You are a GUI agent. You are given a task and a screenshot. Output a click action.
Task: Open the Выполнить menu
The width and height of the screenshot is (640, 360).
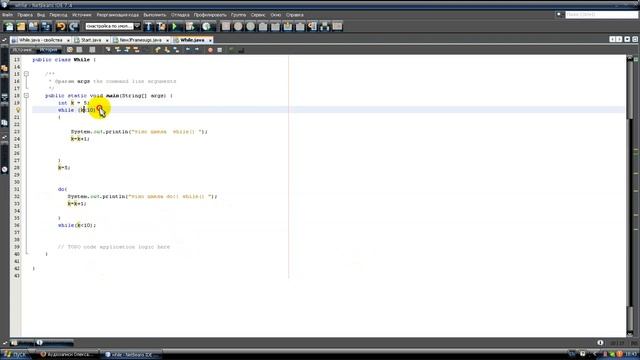tap(155, 15)
